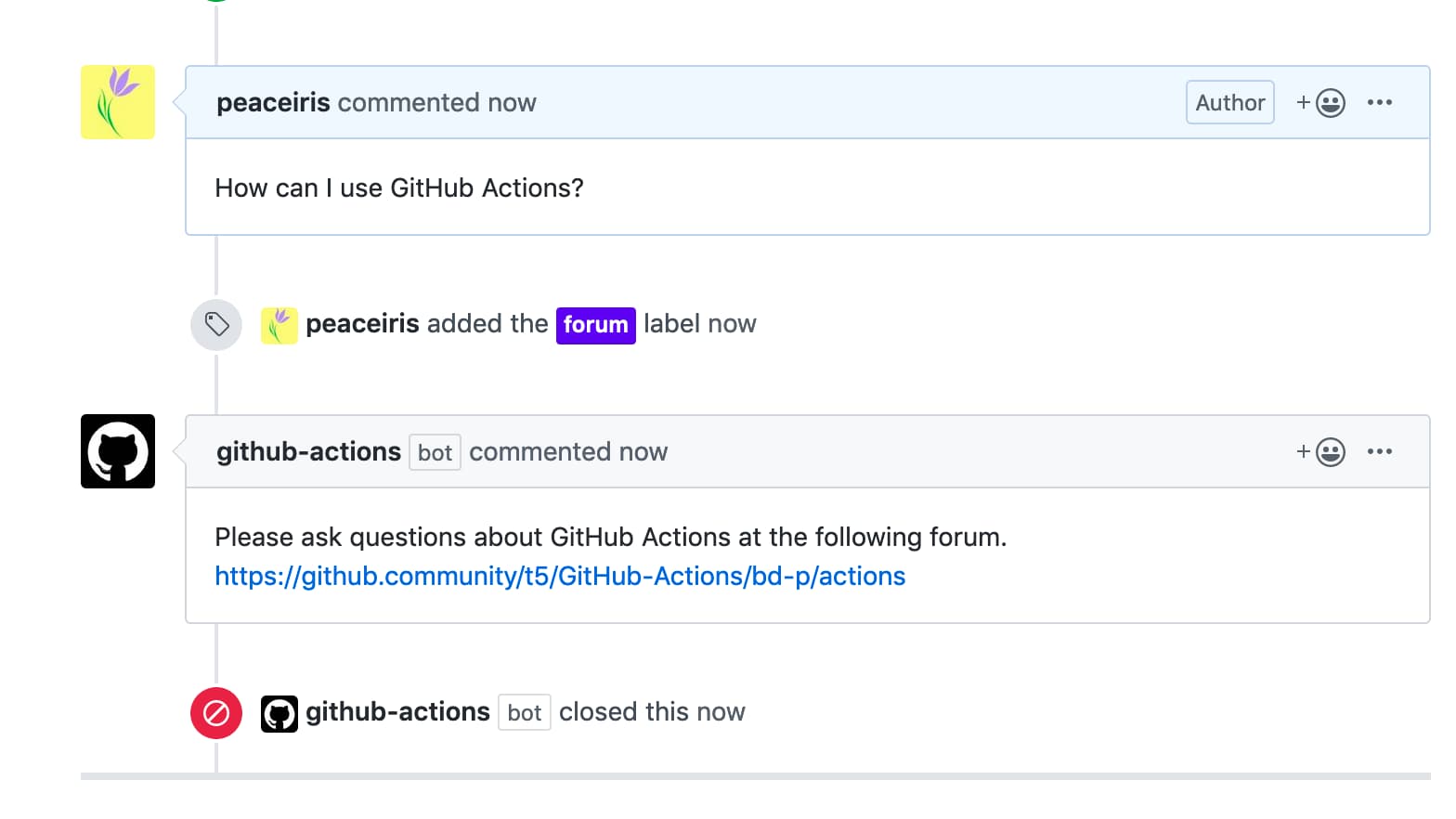This screenshot has height=819, width=1456.
Task: Open the kebab menu on peaceiris comment
Action: (1381, 102)
